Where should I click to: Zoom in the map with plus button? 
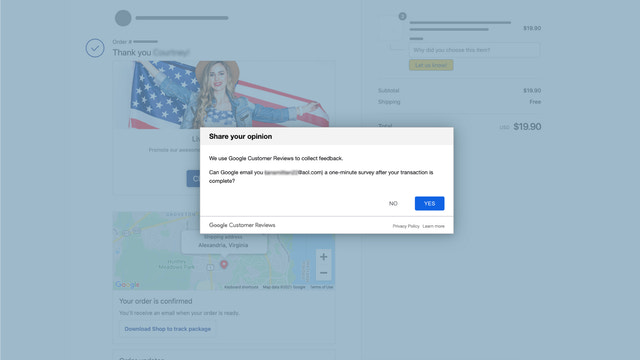[324, 257]
